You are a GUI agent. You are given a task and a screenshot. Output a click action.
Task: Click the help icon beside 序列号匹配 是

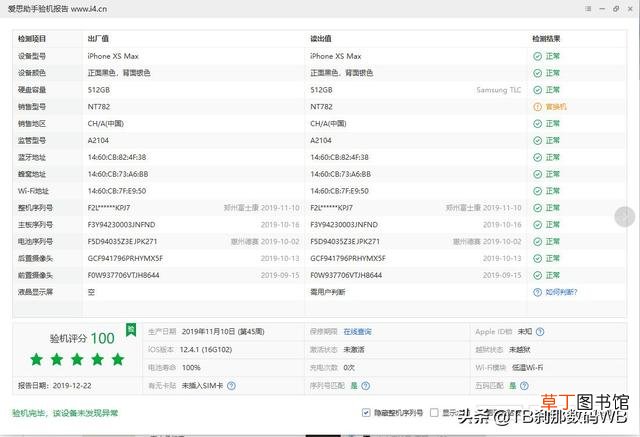pos(366,386)
